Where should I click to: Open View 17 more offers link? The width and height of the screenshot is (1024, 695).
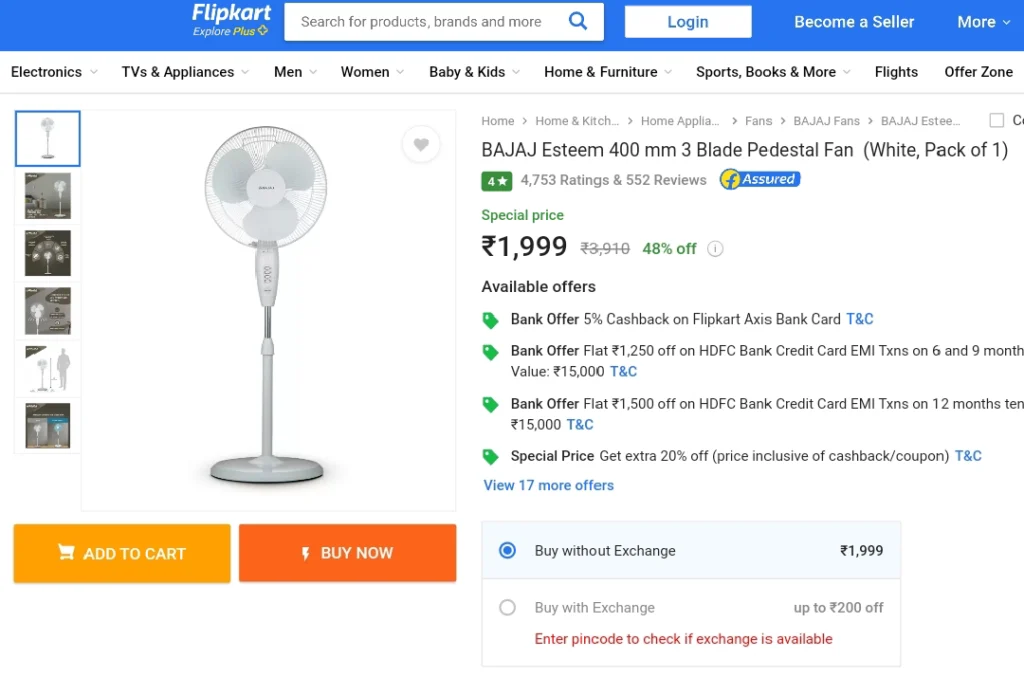tap(549, 485)
